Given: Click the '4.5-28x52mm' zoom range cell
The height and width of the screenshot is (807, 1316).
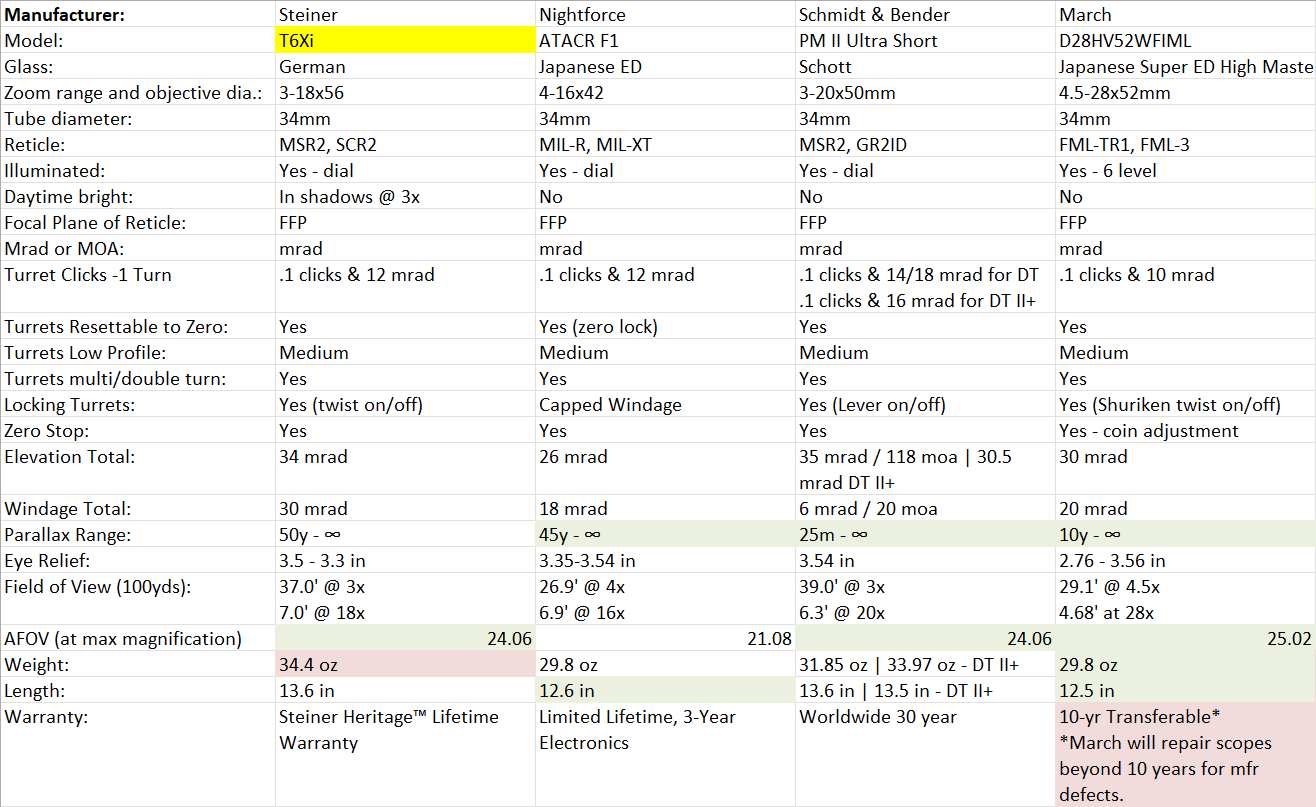Looking at the screenshot, I should (x=1186, y=93).
